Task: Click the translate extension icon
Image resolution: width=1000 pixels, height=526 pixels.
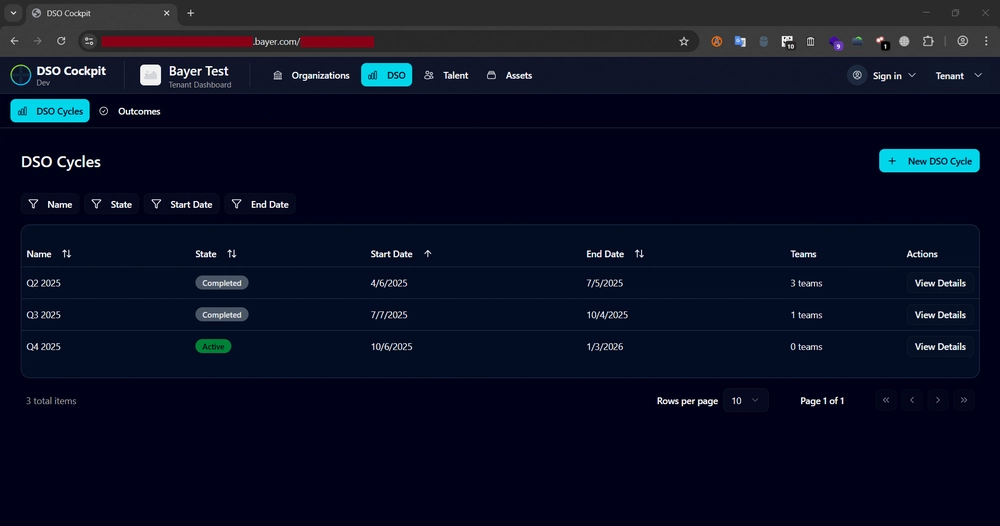Action: coord(740,41)
